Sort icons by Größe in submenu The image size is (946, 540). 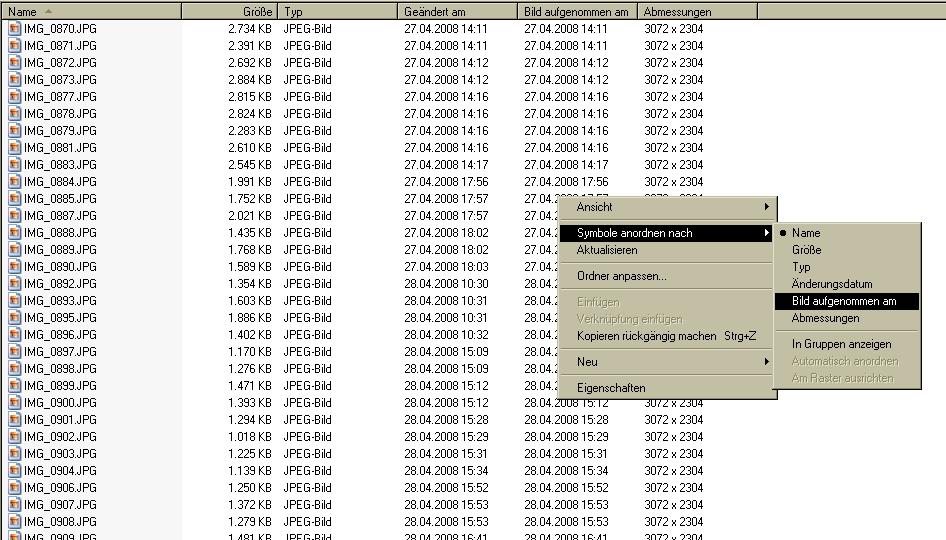click(x=806, y=250)
